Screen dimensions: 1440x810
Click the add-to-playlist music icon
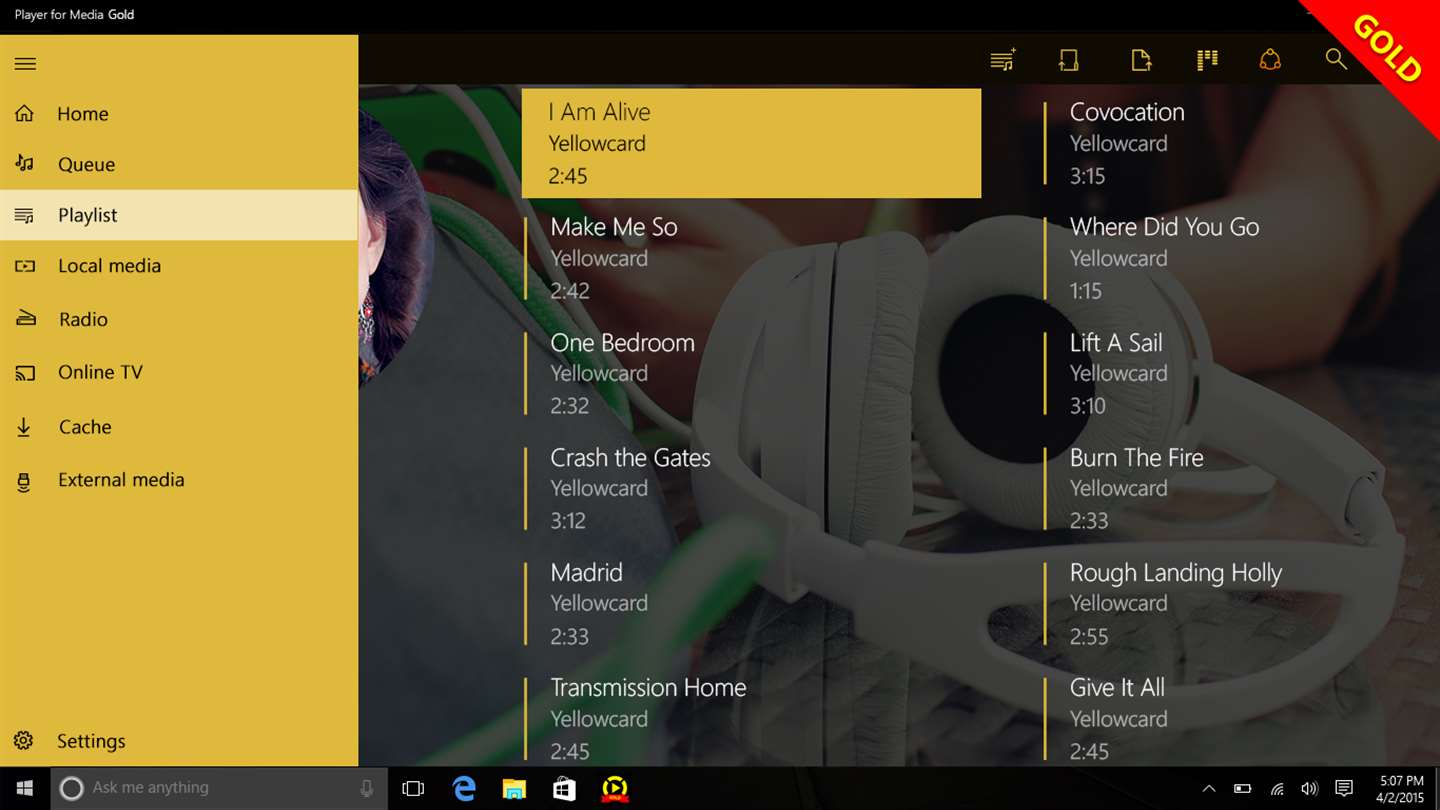(x=1003, y=60)
